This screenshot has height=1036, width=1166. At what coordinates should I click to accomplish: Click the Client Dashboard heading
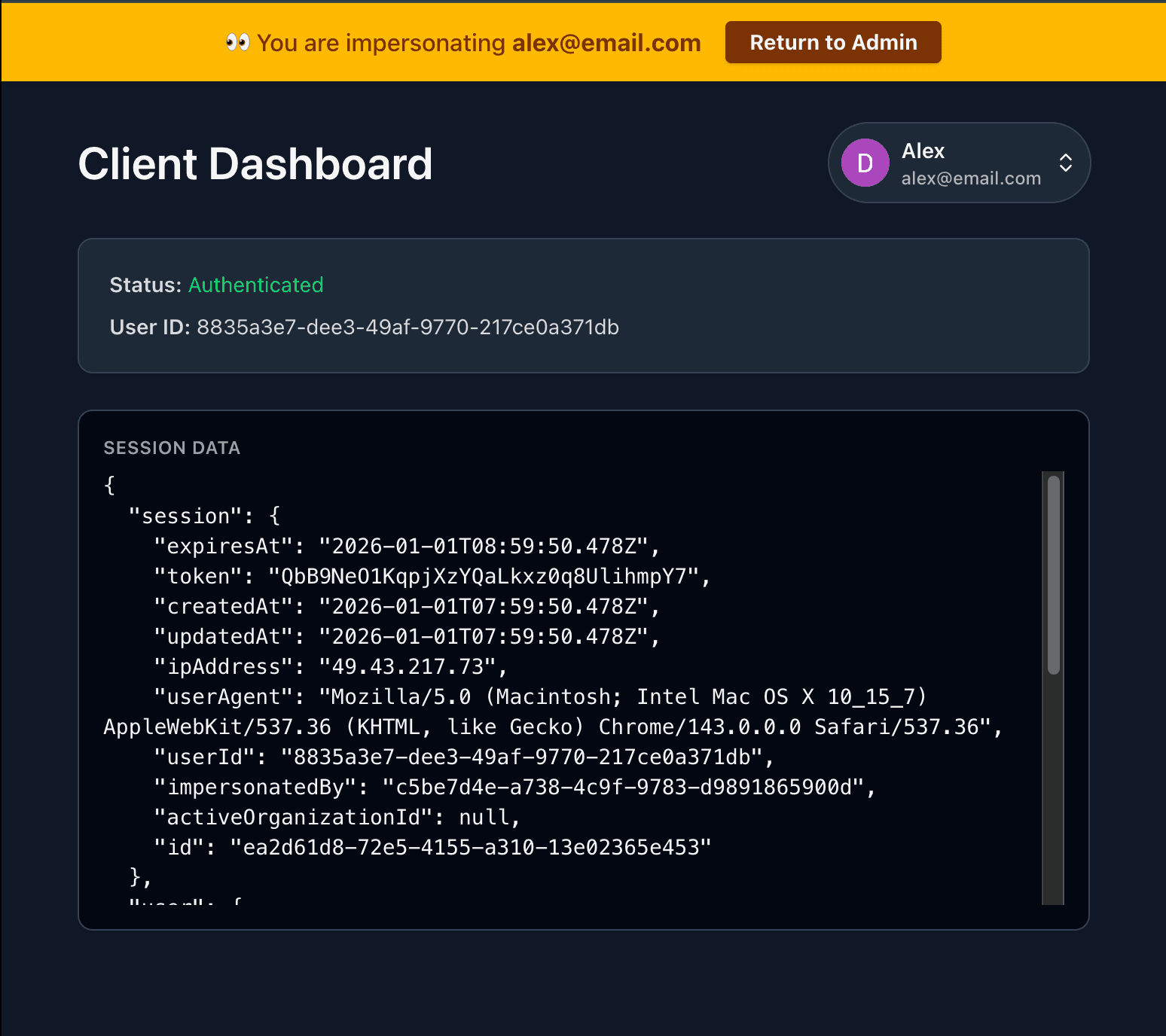(255, 164)
